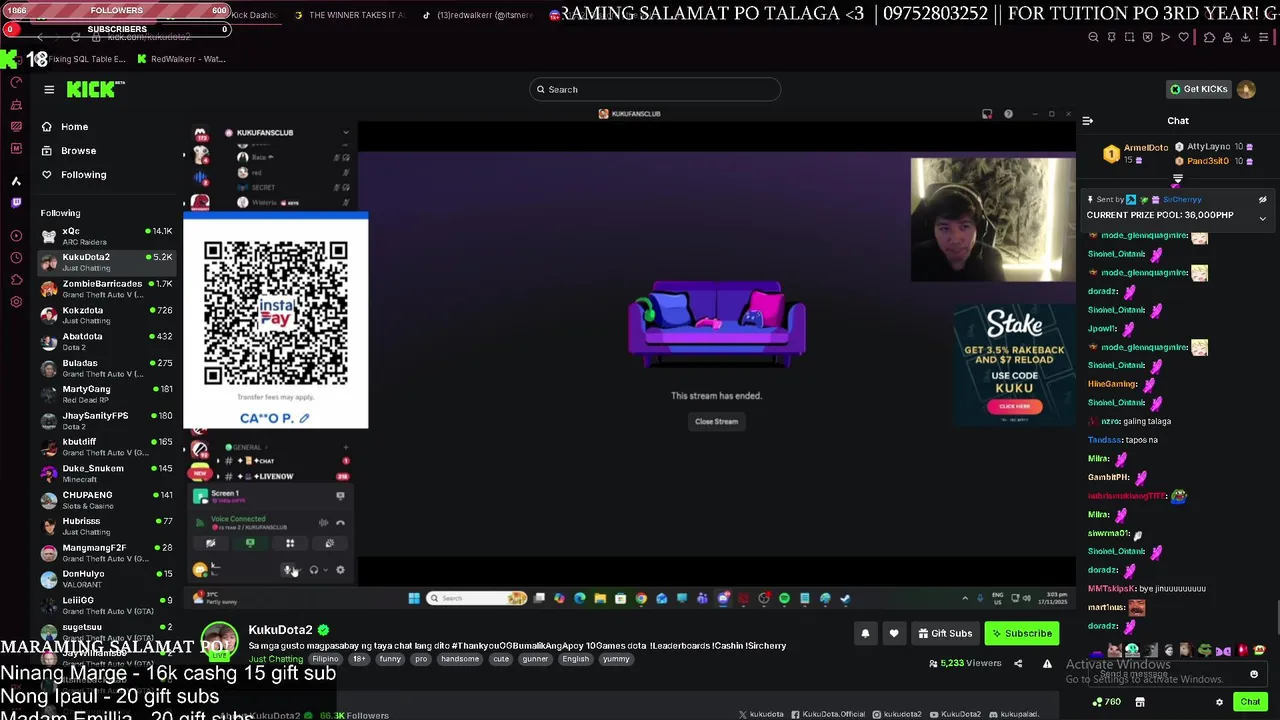Open Abatdota channel in Following list

point(106,341)
